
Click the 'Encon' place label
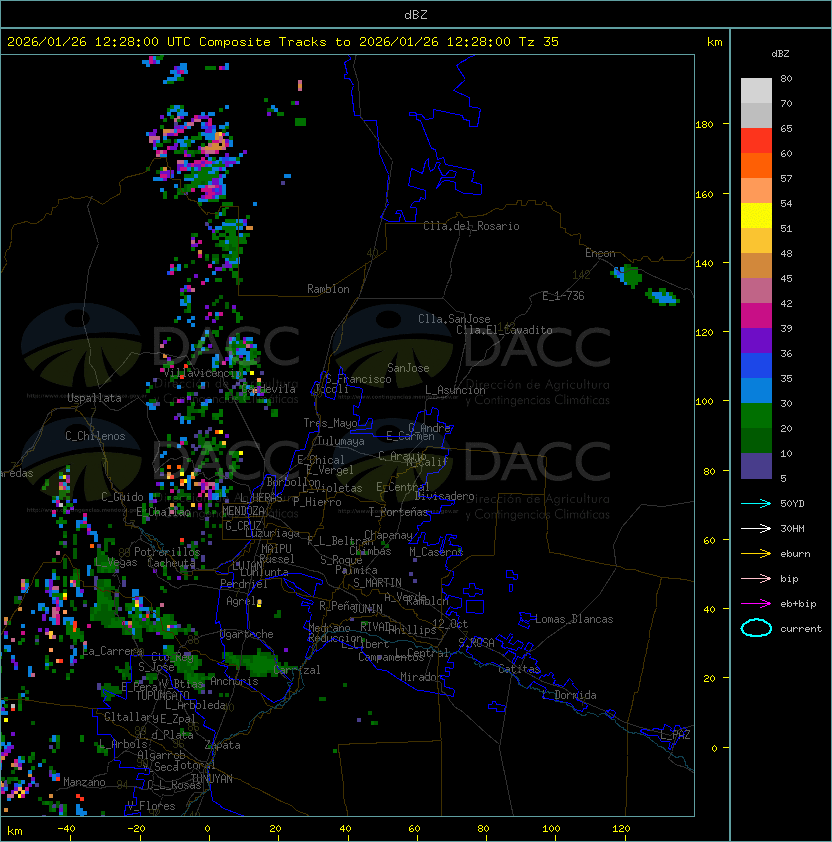[600, 253]
